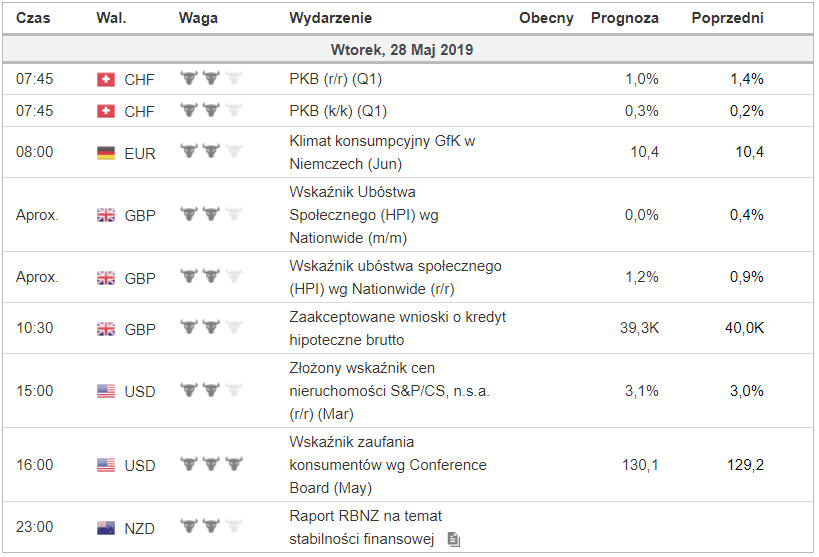The height and width of the screenshot is (557, 819).
Task: Click the UK flag in the 10:30 row
Action: click(105, 328)
